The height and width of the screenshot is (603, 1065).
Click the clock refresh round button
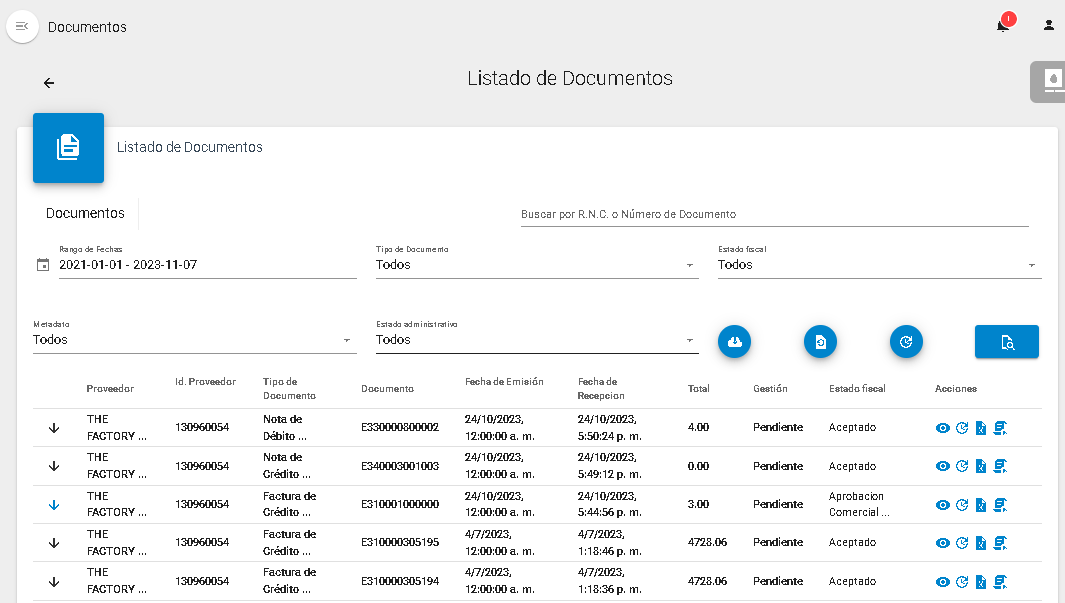906,342
